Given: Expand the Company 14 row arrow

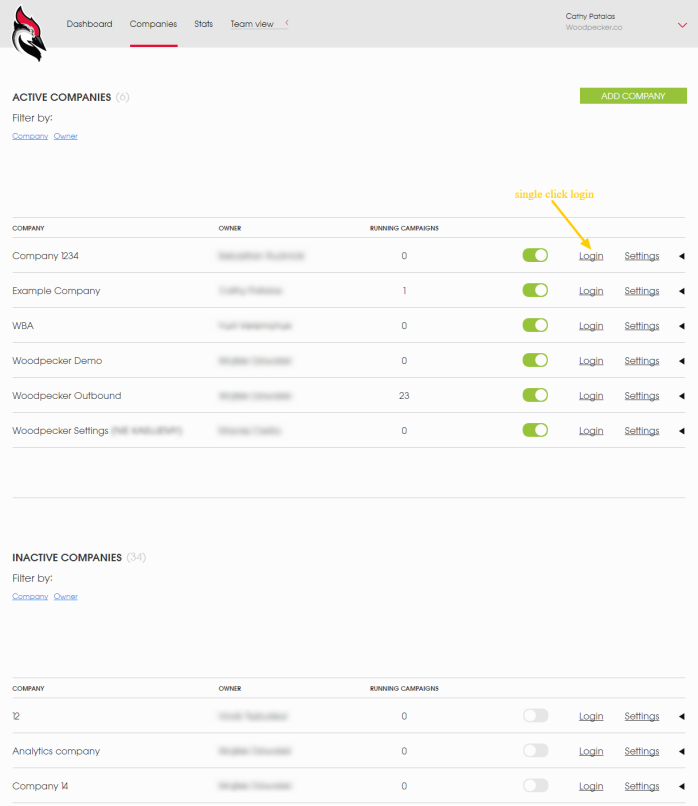Looking at the screenshot, I should pyautogui.click(x=682, y=786).
